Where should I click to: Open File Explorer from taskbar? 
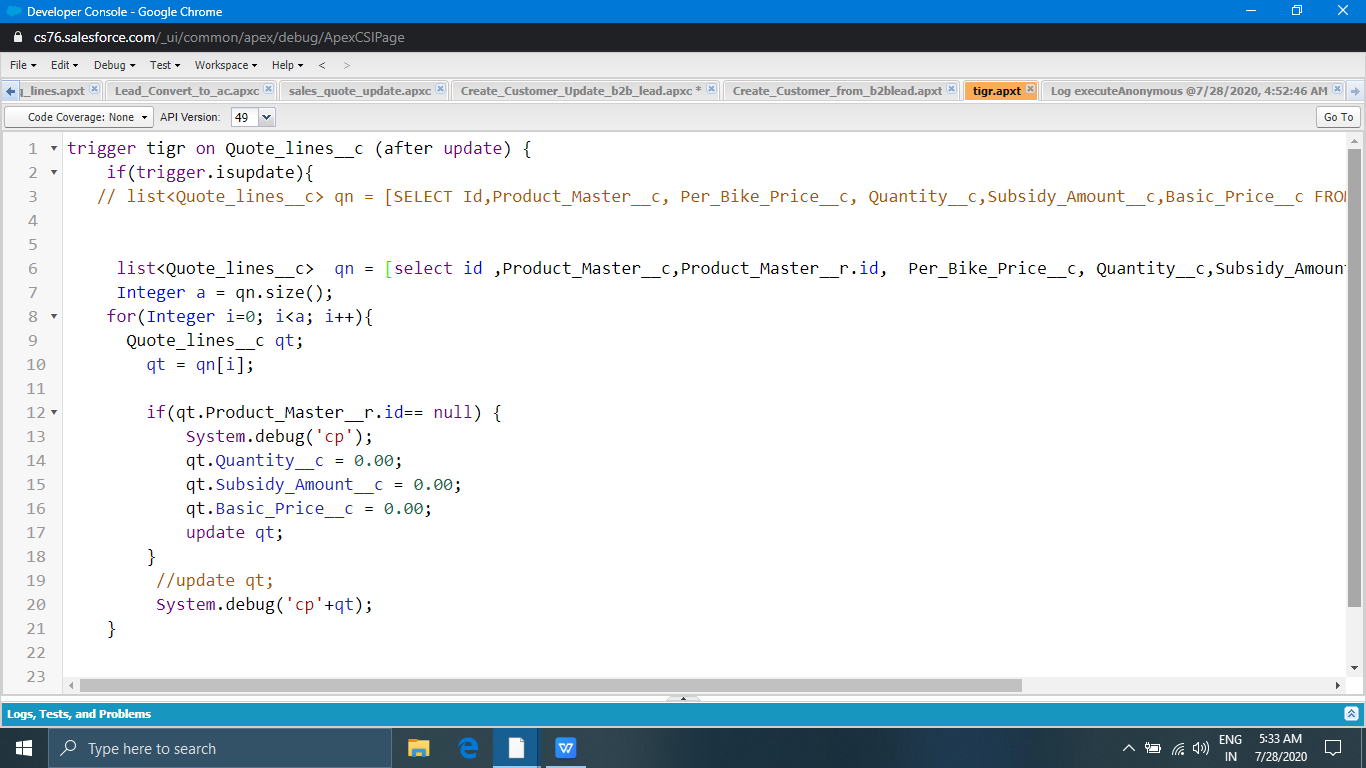[418, 748]
